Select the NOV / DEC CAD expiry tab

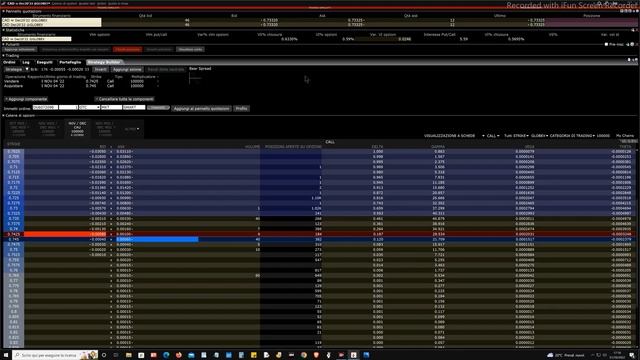[x=77, y=129]
